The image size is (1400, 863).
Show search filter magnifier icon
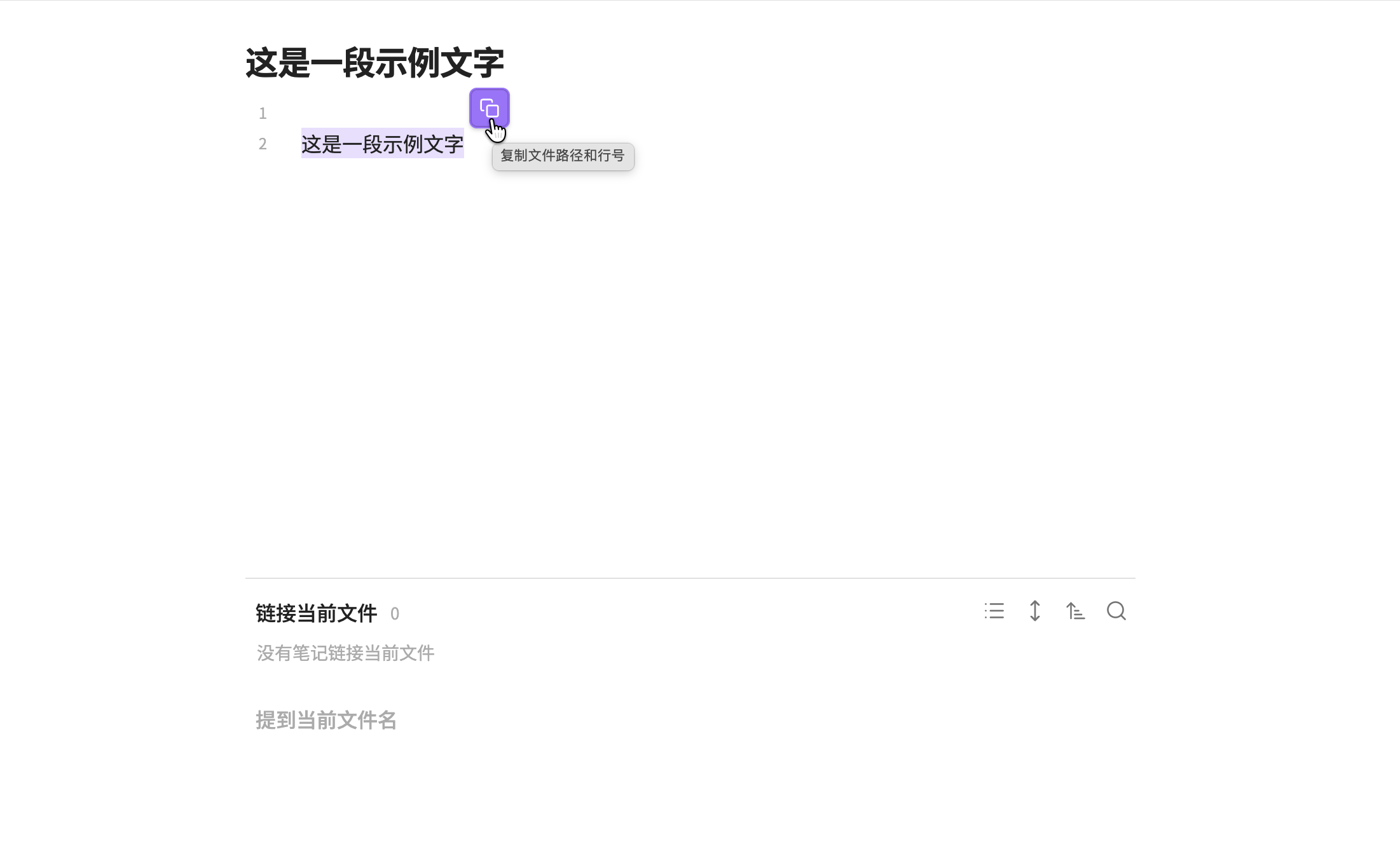(x=1116, y=611)
